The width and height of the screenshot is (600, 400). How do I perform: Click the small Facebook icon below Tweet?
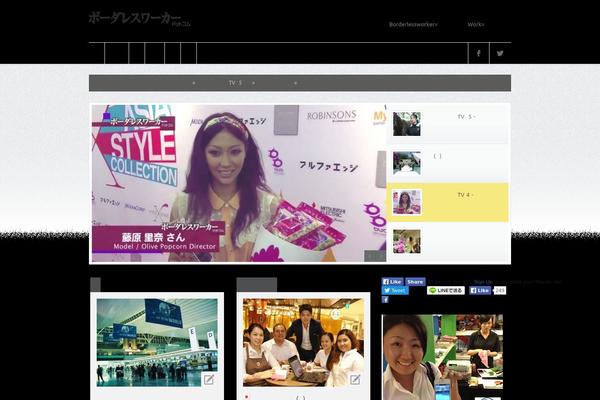click(x=385, y=300)
